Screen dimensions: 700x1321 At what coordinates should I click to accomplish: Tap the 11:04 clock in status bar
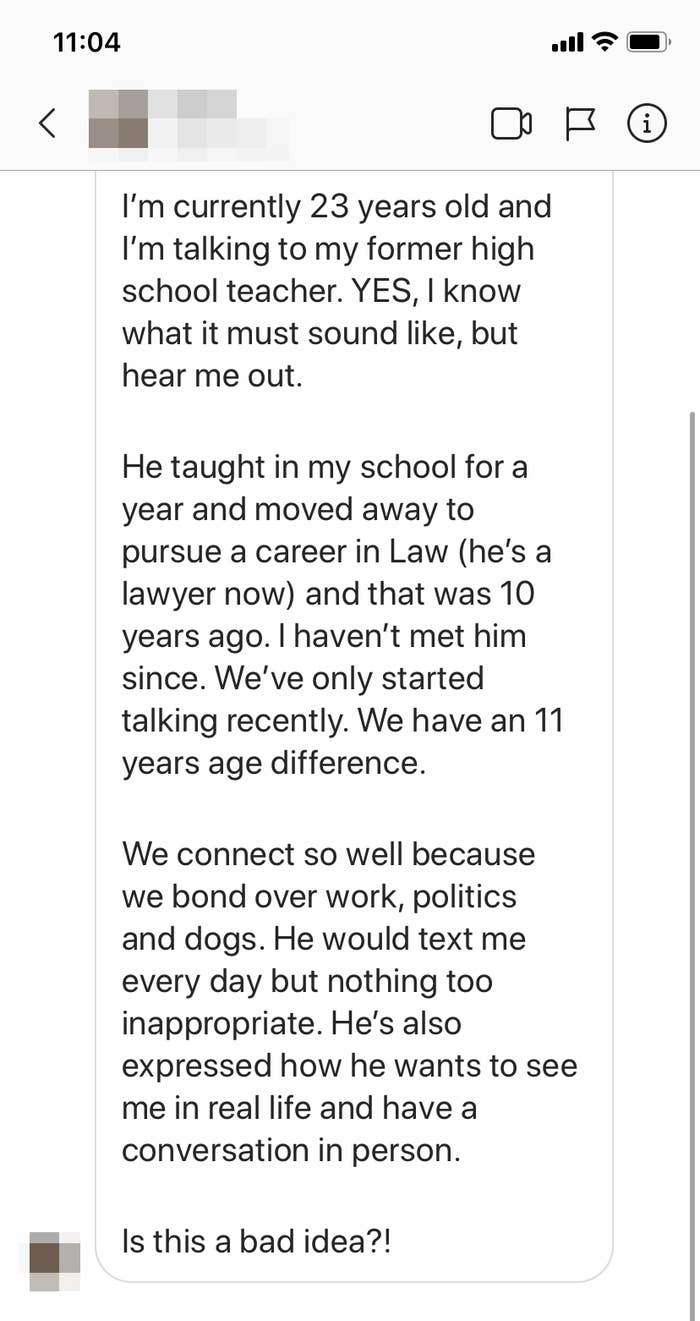(x=86, y=42)
